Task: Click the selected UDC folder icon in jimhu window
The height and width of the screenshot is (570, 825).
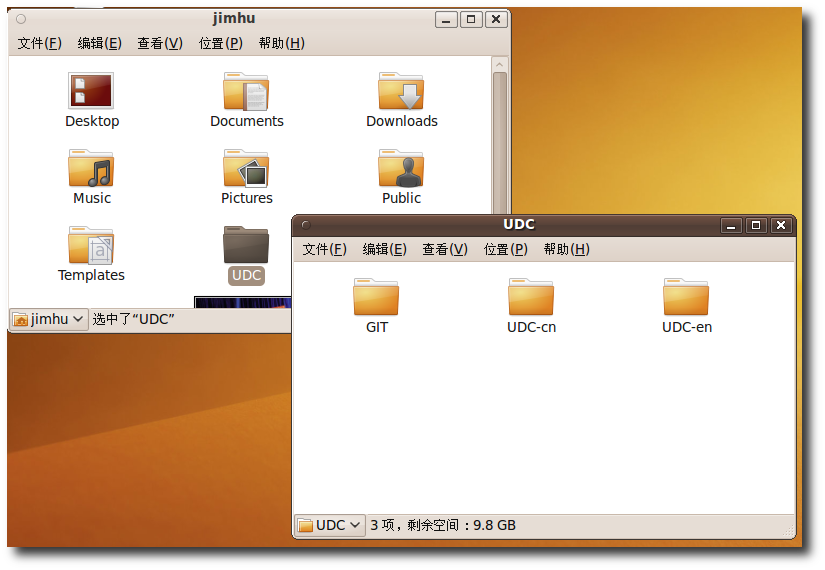Action: (x=246, y=245)
